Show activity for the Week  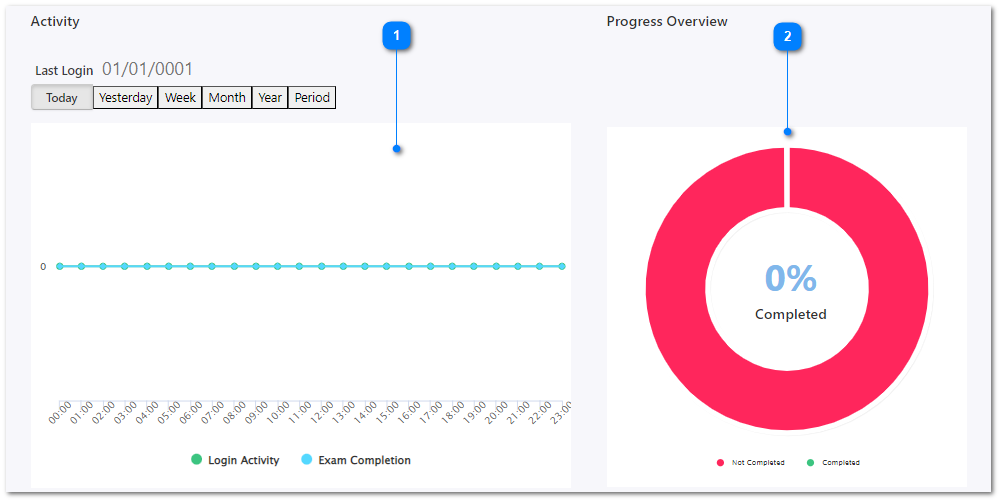(x=180, y=98)
